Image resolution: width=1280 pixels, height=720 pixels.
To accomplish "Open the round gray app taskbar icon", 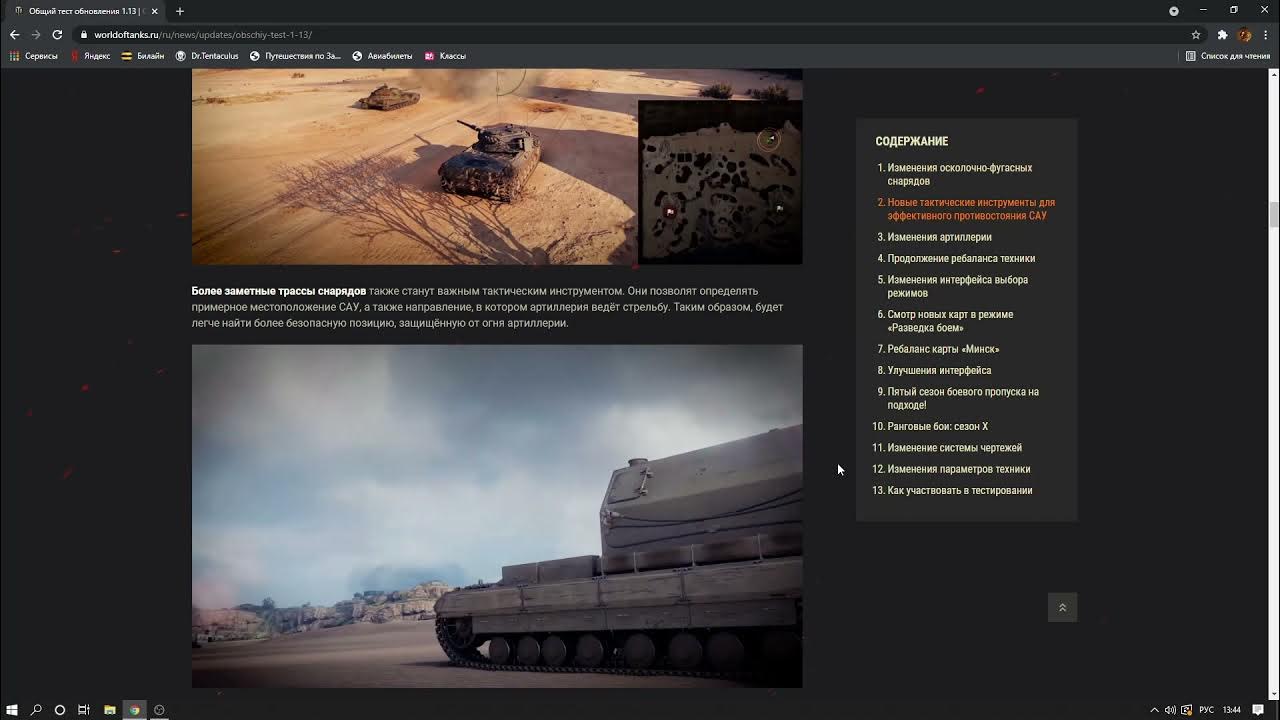I will click(x=159, y=710).
